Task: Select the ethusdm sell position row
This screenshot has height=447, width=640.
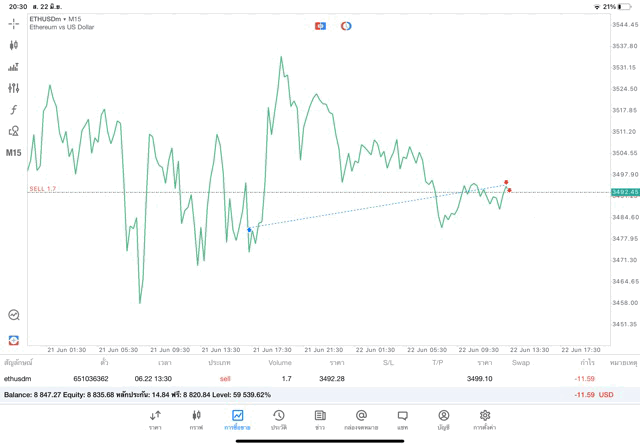Action: [x=300, y=379]
